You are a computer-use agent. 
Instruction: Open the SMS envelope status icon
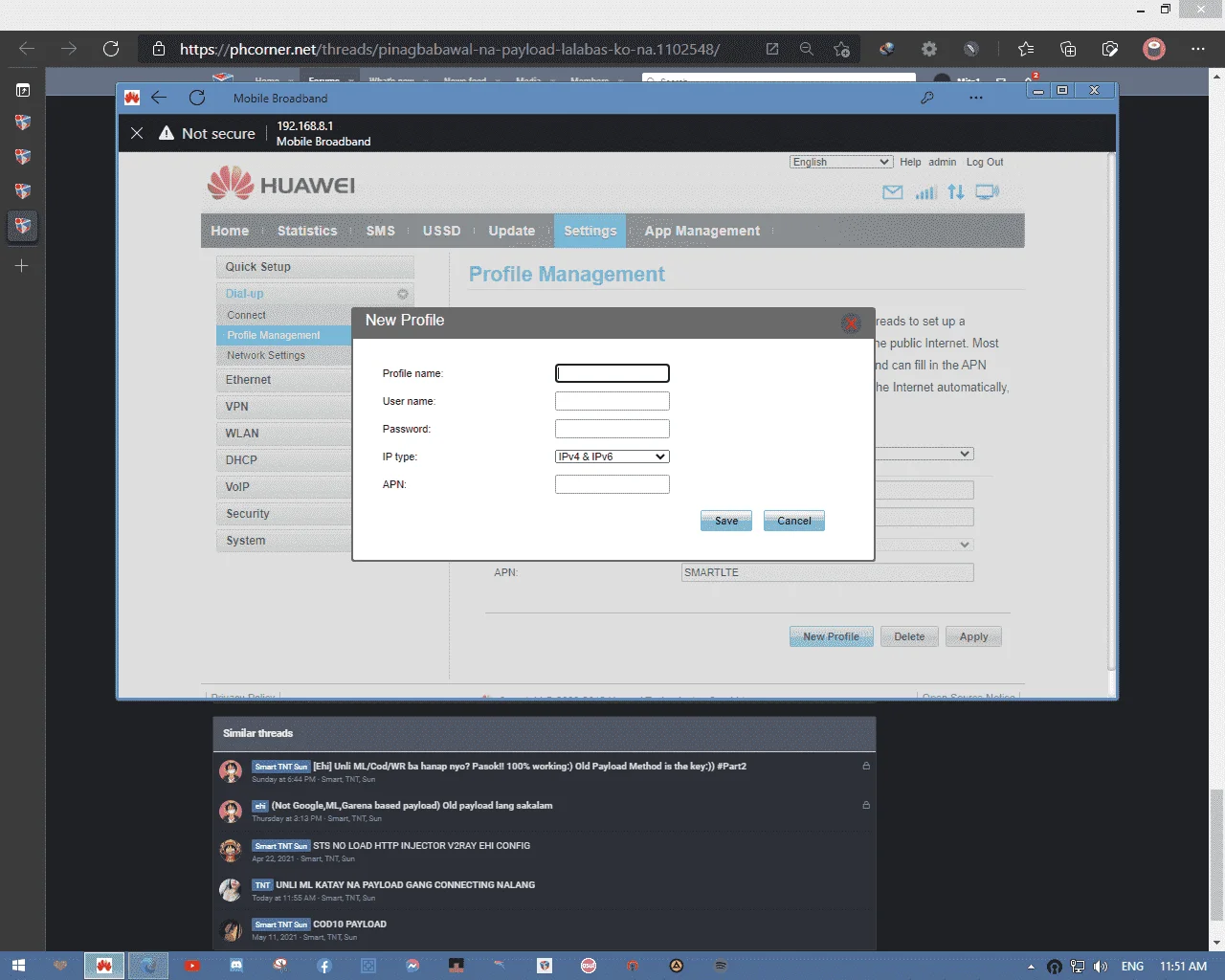(x=893, y=192)
